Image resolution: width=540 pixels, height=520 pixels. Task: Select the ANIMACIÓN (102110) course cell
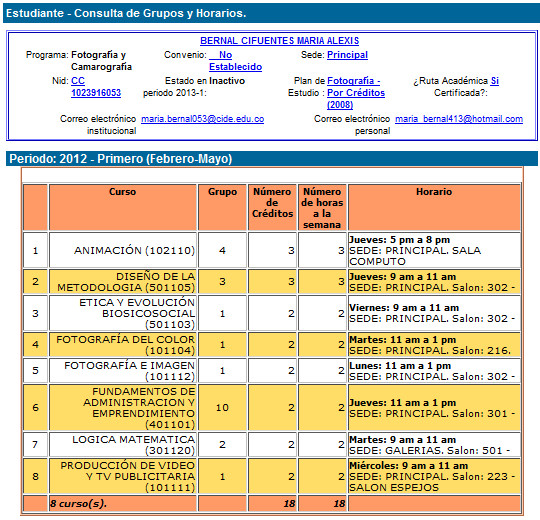pyautogui.click(x=123, y=250)
